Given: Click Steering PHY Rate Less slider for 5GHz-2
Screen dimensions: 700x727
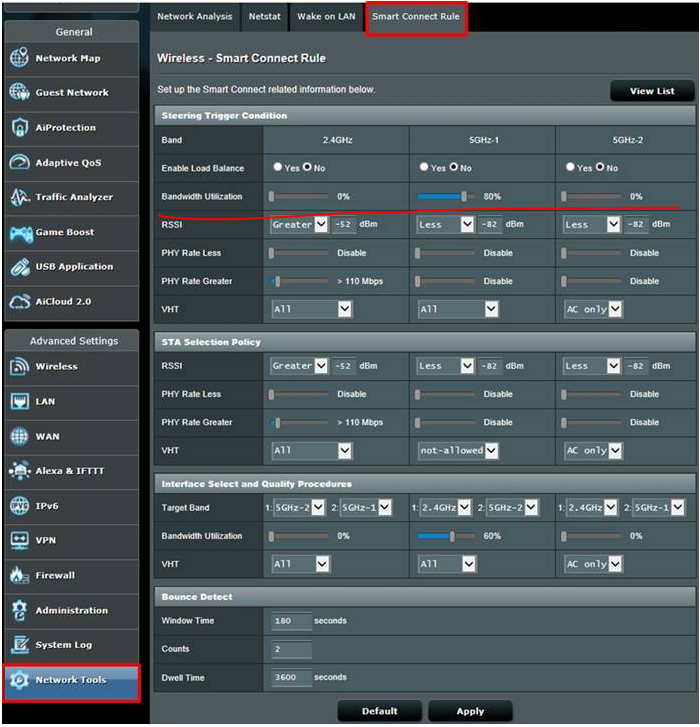Looking at the screenshot, I should point(592,253).
